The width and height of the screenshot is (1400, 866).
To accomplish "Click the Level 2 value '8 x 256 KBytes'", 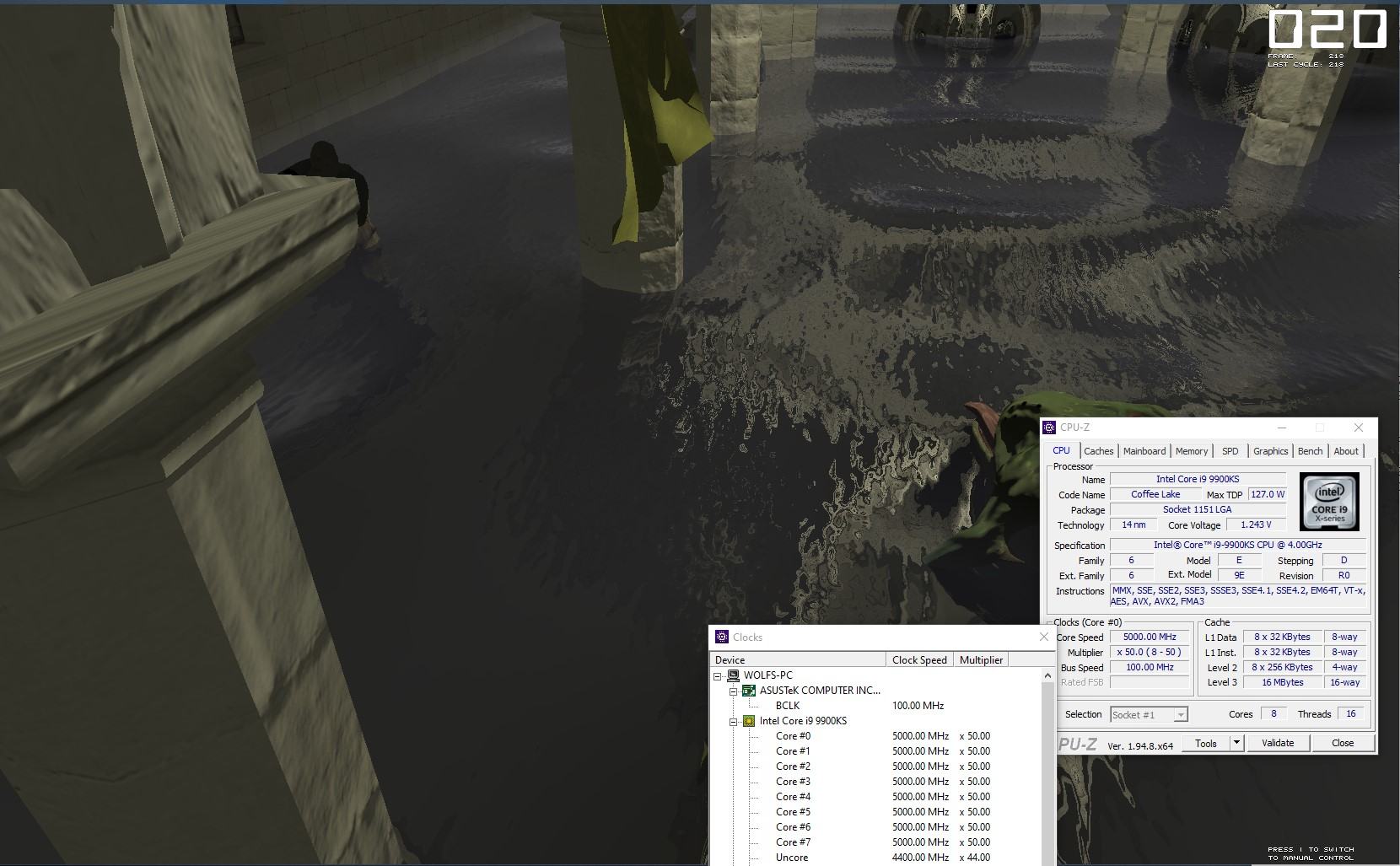I will click(1282, 668).
